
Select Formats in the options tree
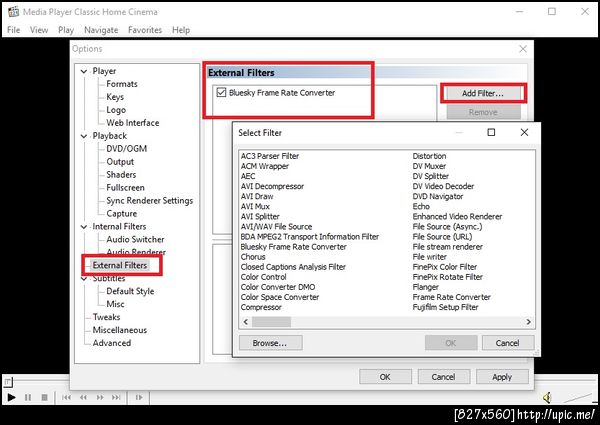pyautogui.click(x=122, y=84)
